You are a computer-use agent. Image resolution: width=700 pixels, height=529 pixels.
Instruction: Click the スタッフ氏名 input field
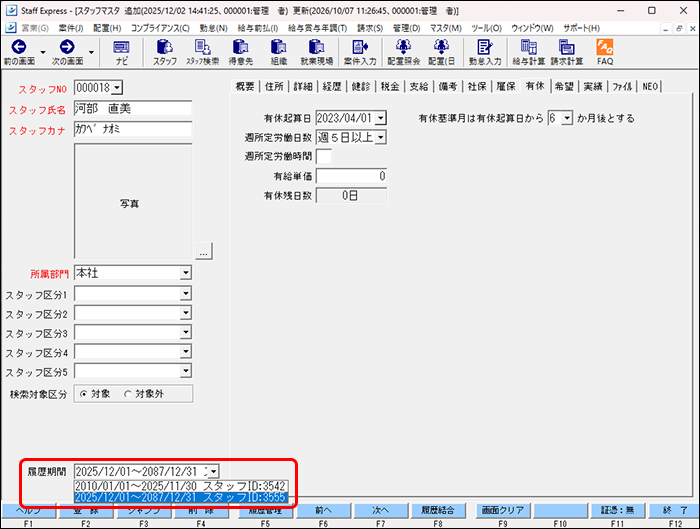point(133,108)
